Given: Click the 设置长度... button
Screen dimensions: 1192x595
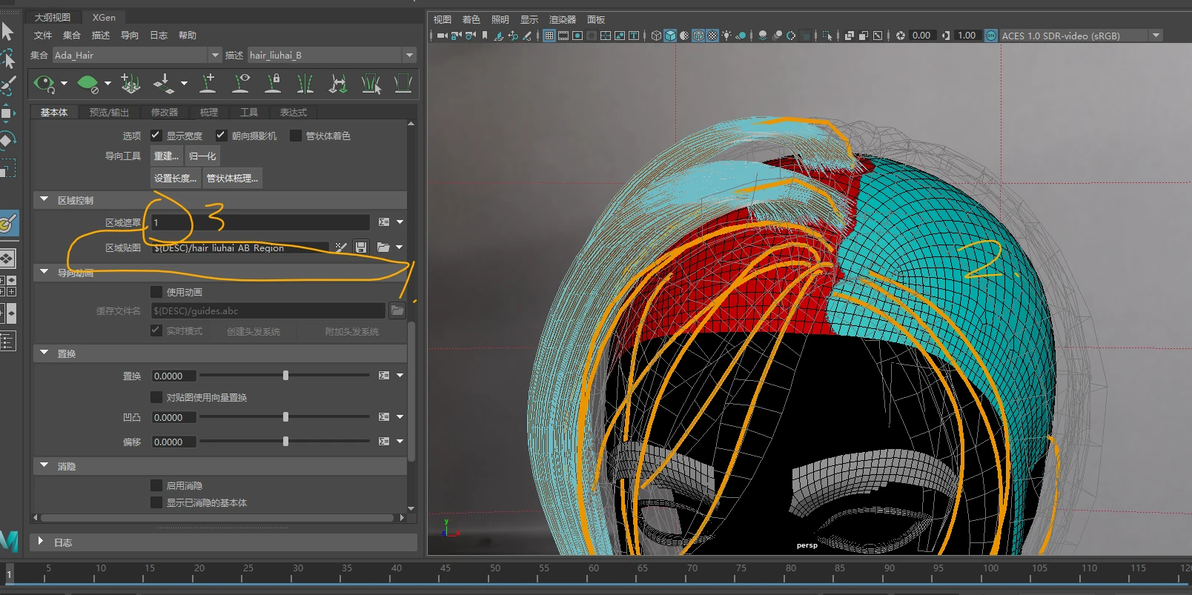Looking at the screenshot, I should (175, 178).
